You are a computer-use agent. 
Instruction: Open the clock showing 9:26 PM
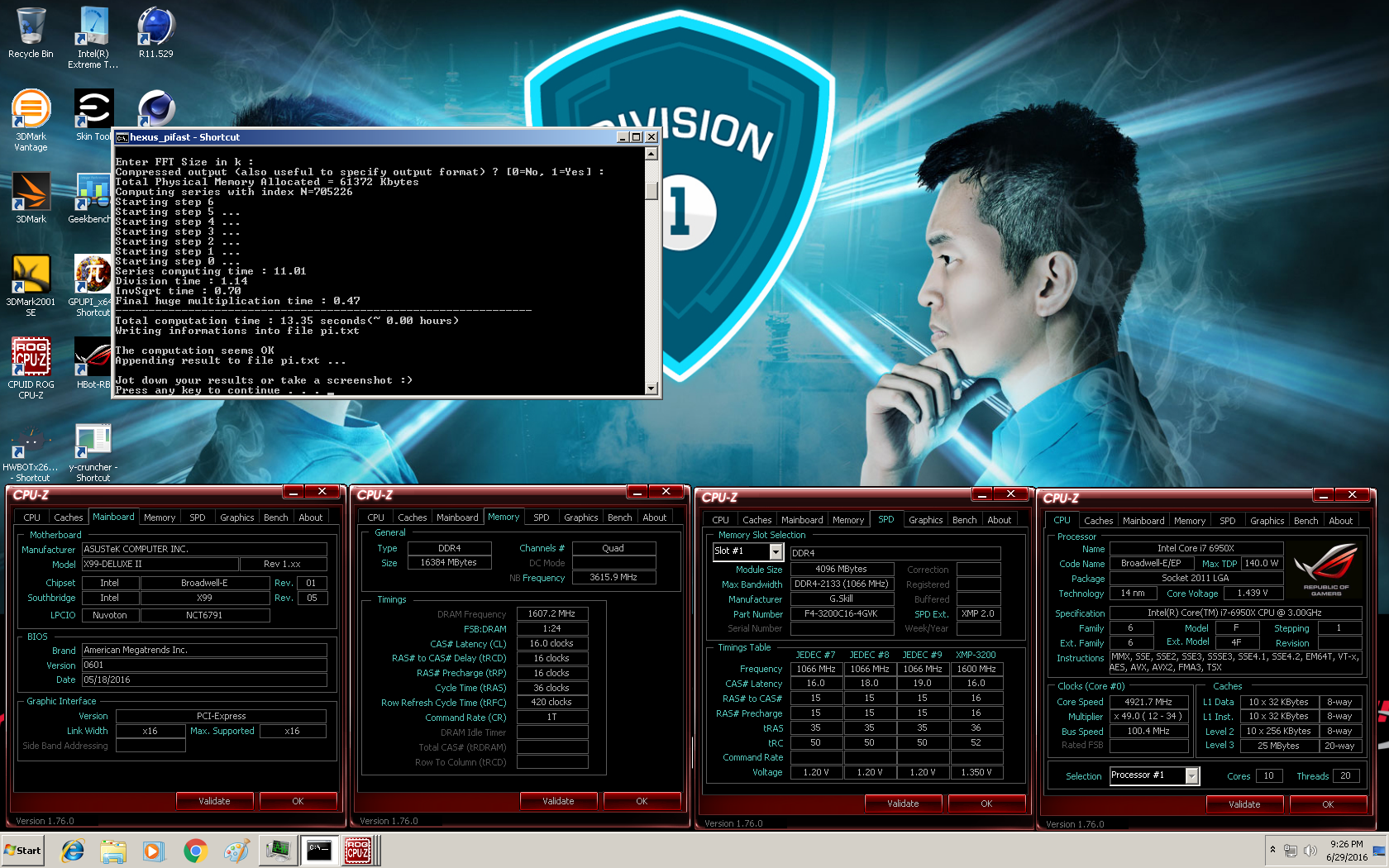(x=1346, y=851)
